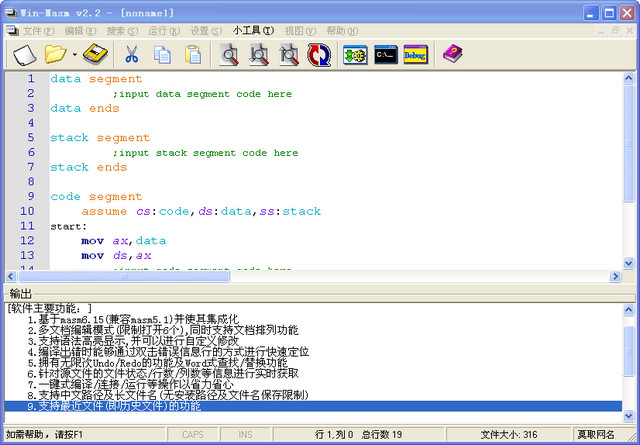Open find with the first magnifier icon

[230, 54]
